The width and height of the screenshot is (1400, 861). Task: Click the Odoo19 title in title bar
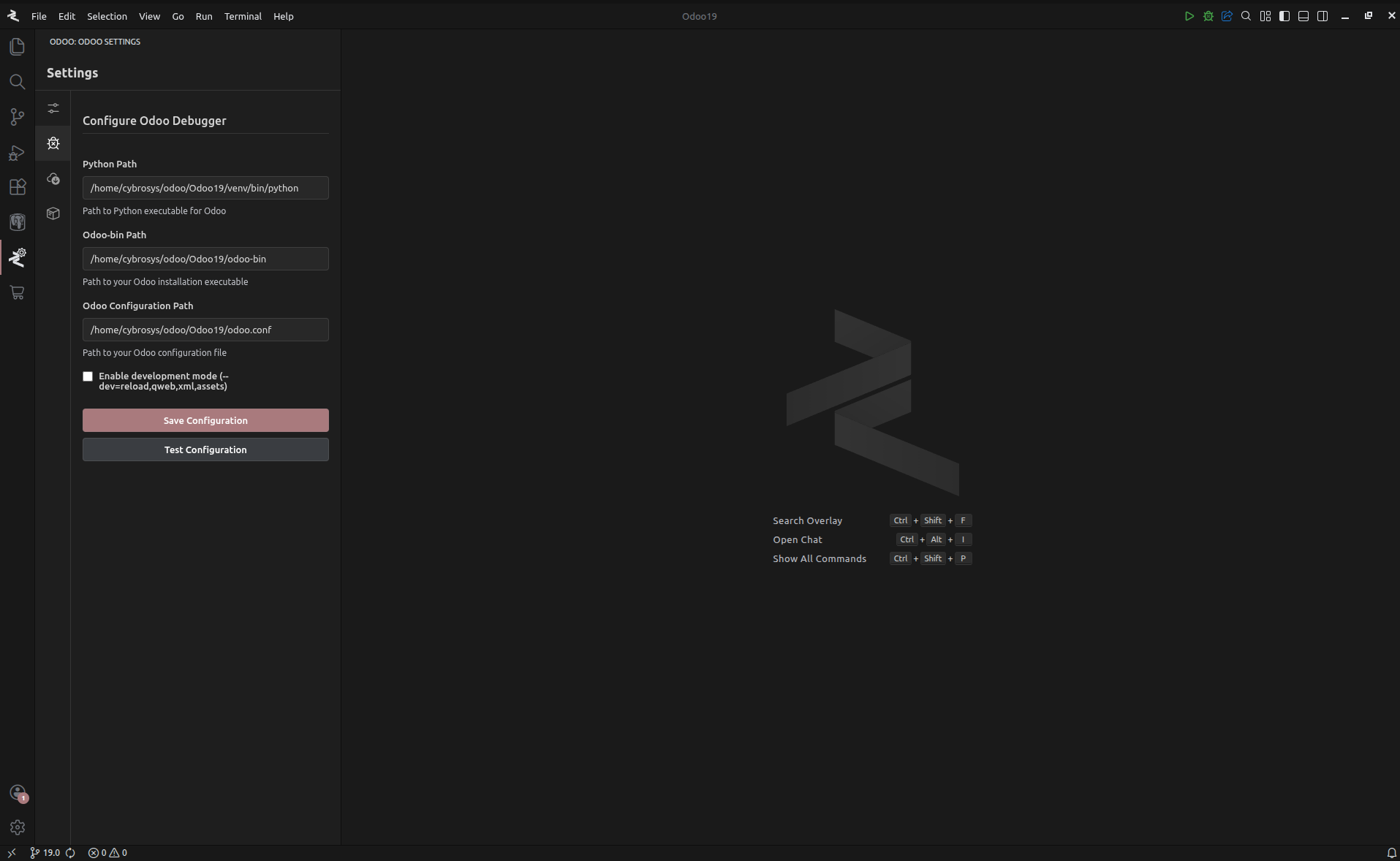[x=699, y=16]
